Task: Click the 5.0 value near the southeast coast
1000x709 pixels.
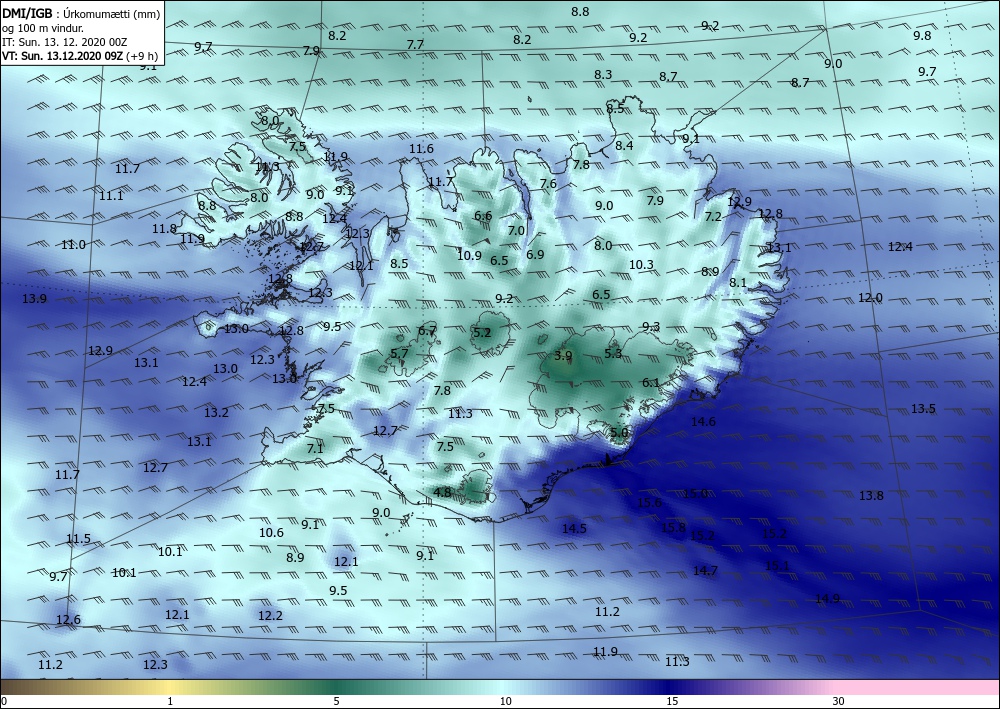Action: (x=619, y=432)
